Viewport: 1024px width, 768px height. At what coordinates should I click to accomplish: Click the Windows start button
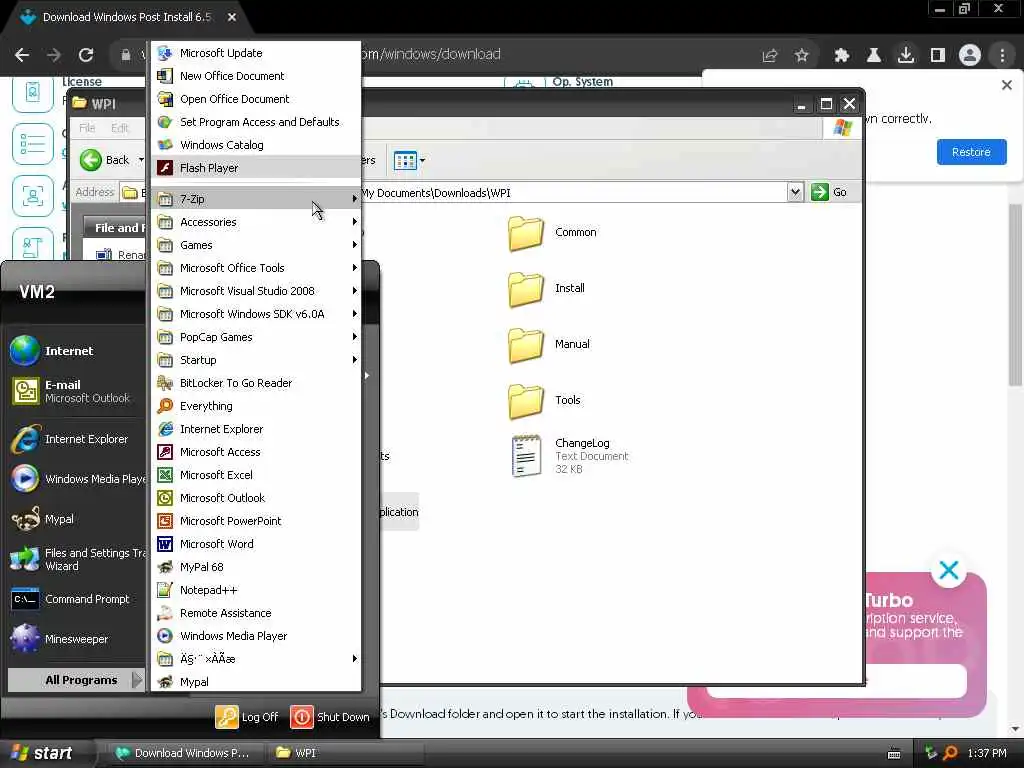point(43,753)
